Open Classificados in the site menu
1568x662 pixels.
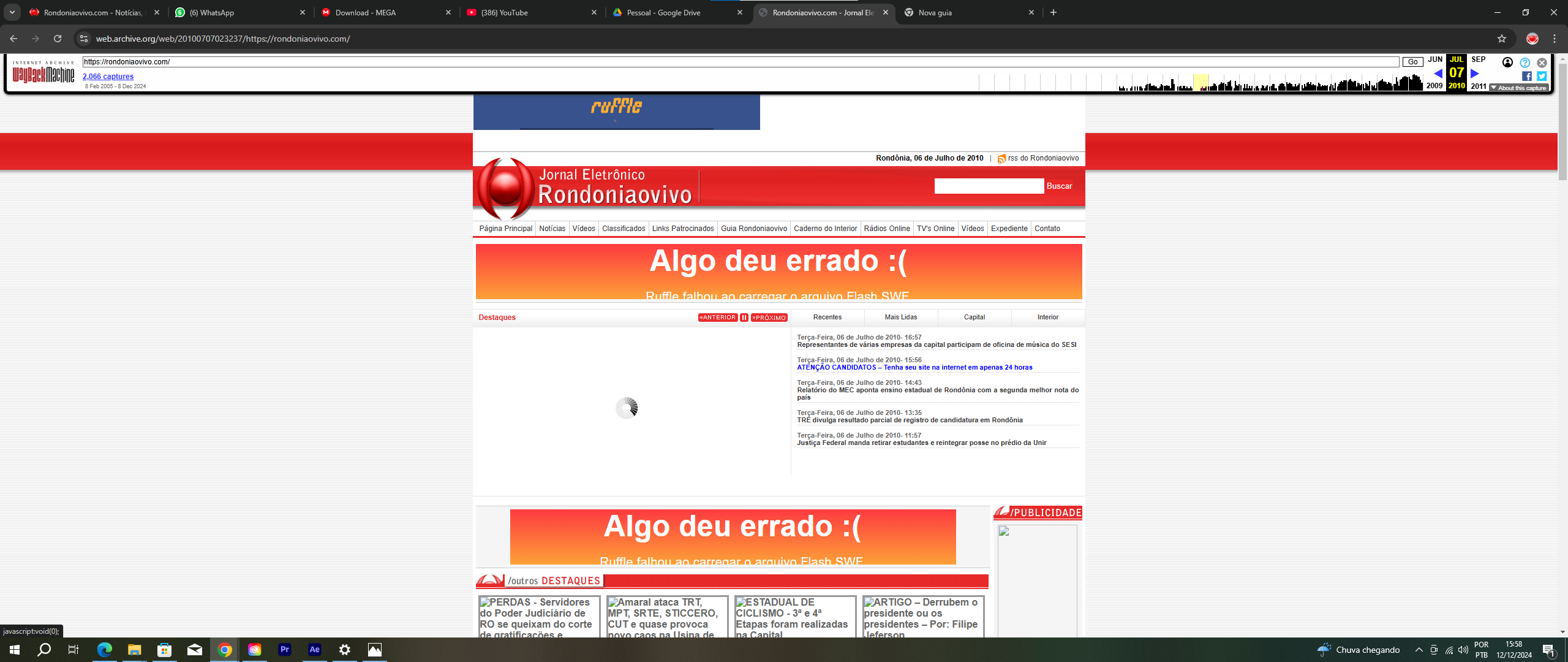[x=623, y=229]
